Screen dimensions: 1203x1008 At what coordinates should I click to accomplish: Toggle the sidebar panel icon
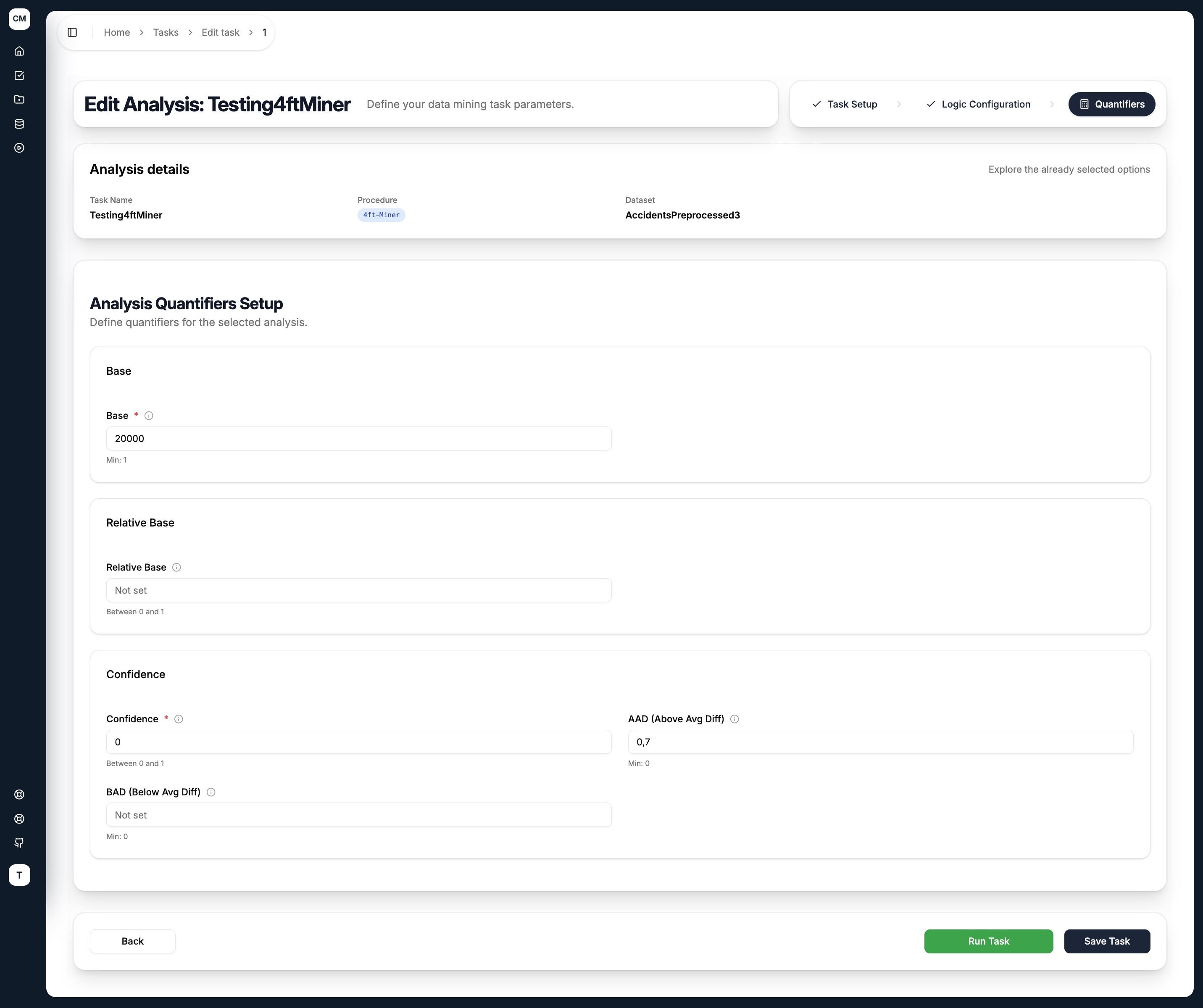[72, 32]
